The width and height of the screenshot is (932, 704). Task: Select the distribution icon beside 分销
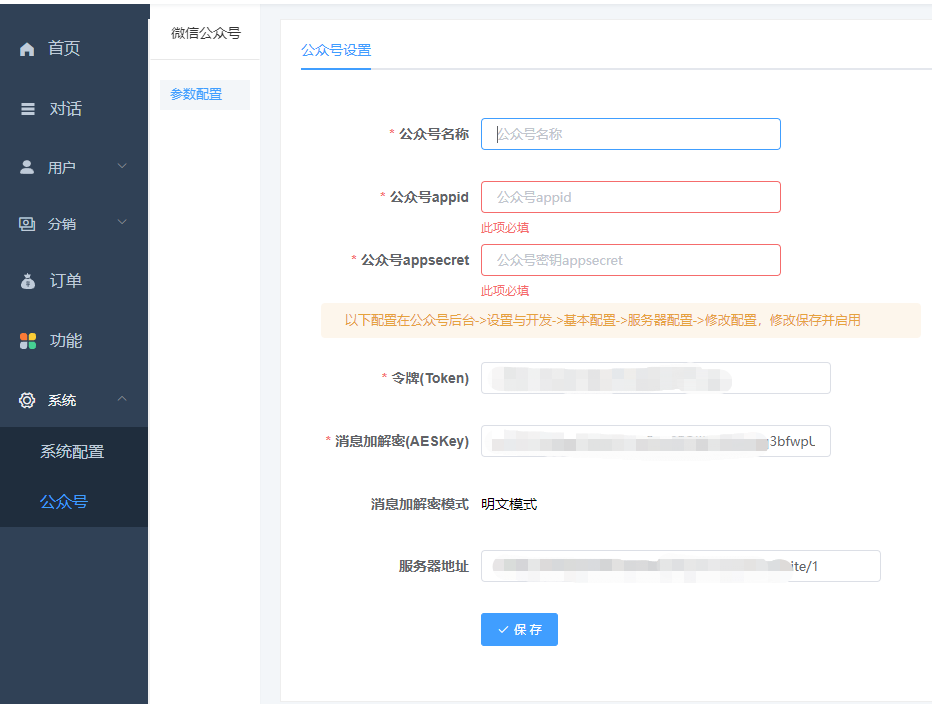[26, 223]
